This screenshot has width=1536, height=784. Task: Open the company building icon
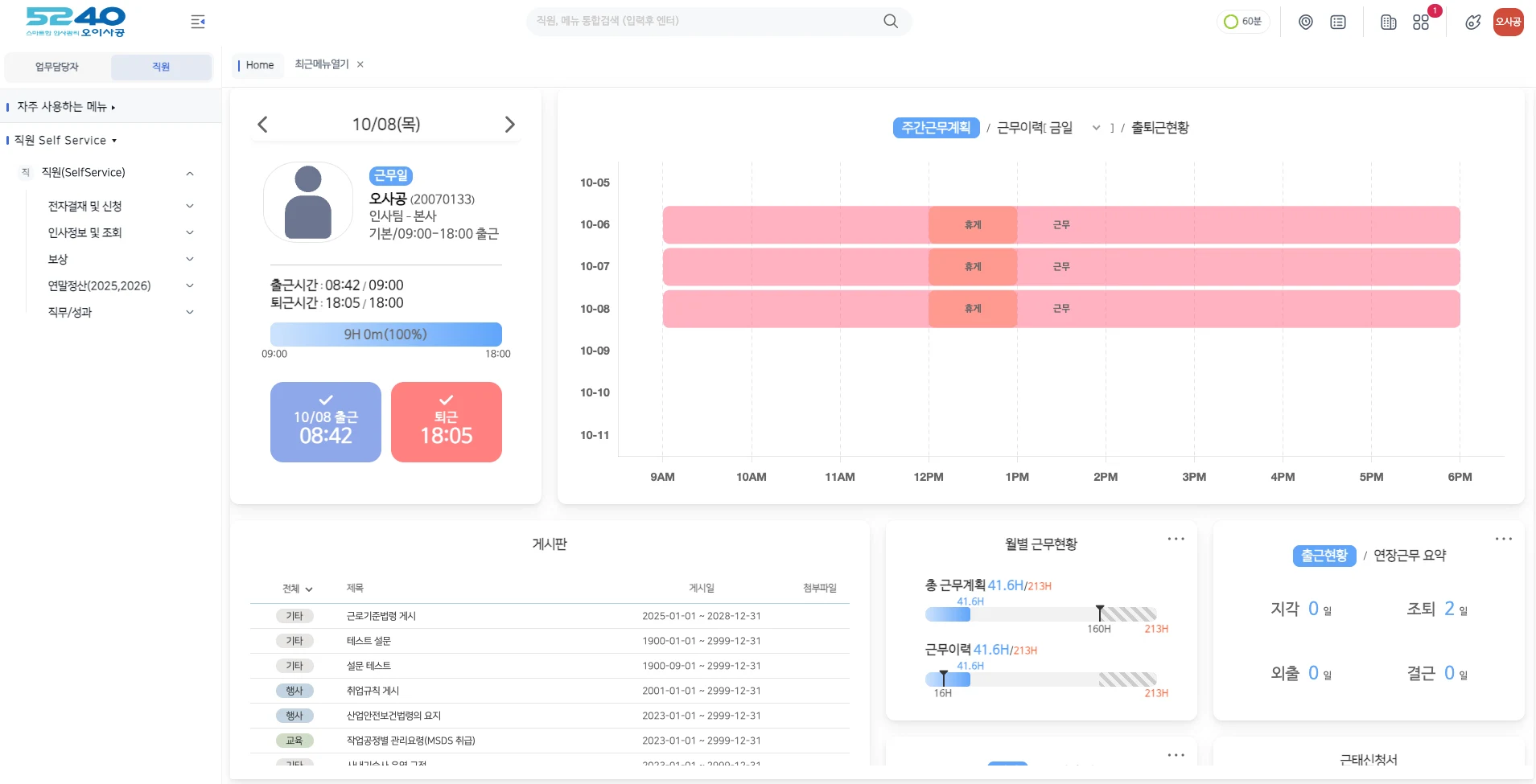(1389, 23)
